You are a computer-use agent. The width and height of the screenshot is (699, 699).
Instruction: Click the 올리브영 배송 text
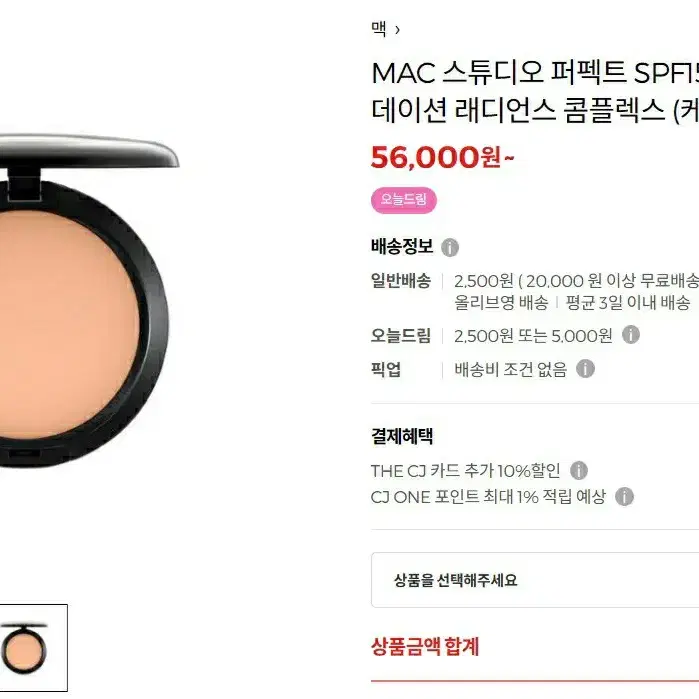pos(501,303)
